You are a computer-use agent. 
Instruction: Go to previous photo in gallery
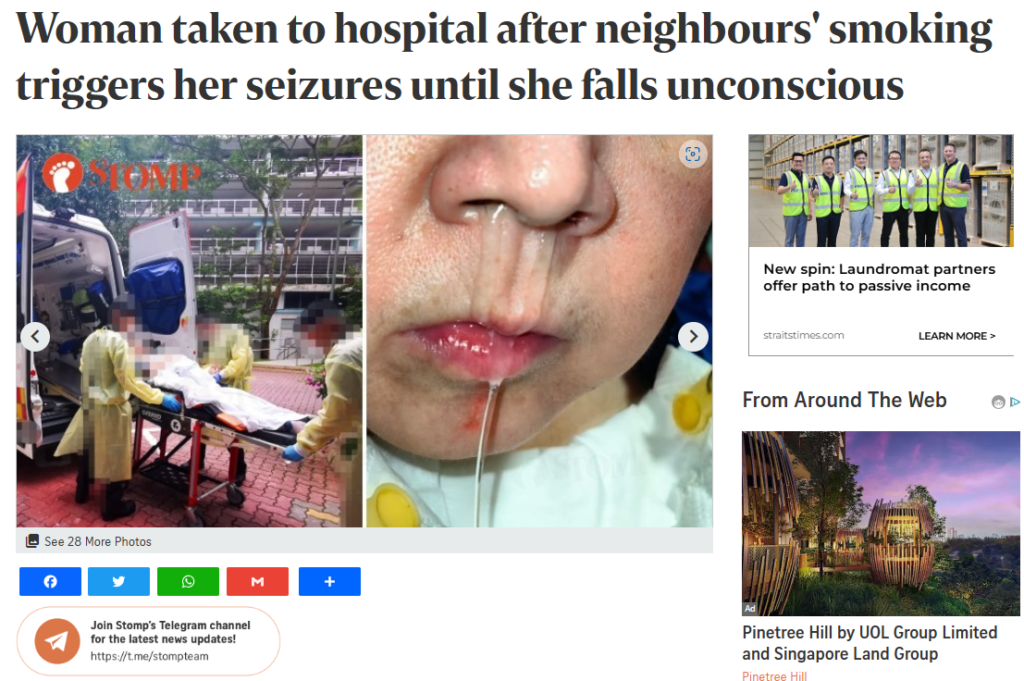coord(35,337)
